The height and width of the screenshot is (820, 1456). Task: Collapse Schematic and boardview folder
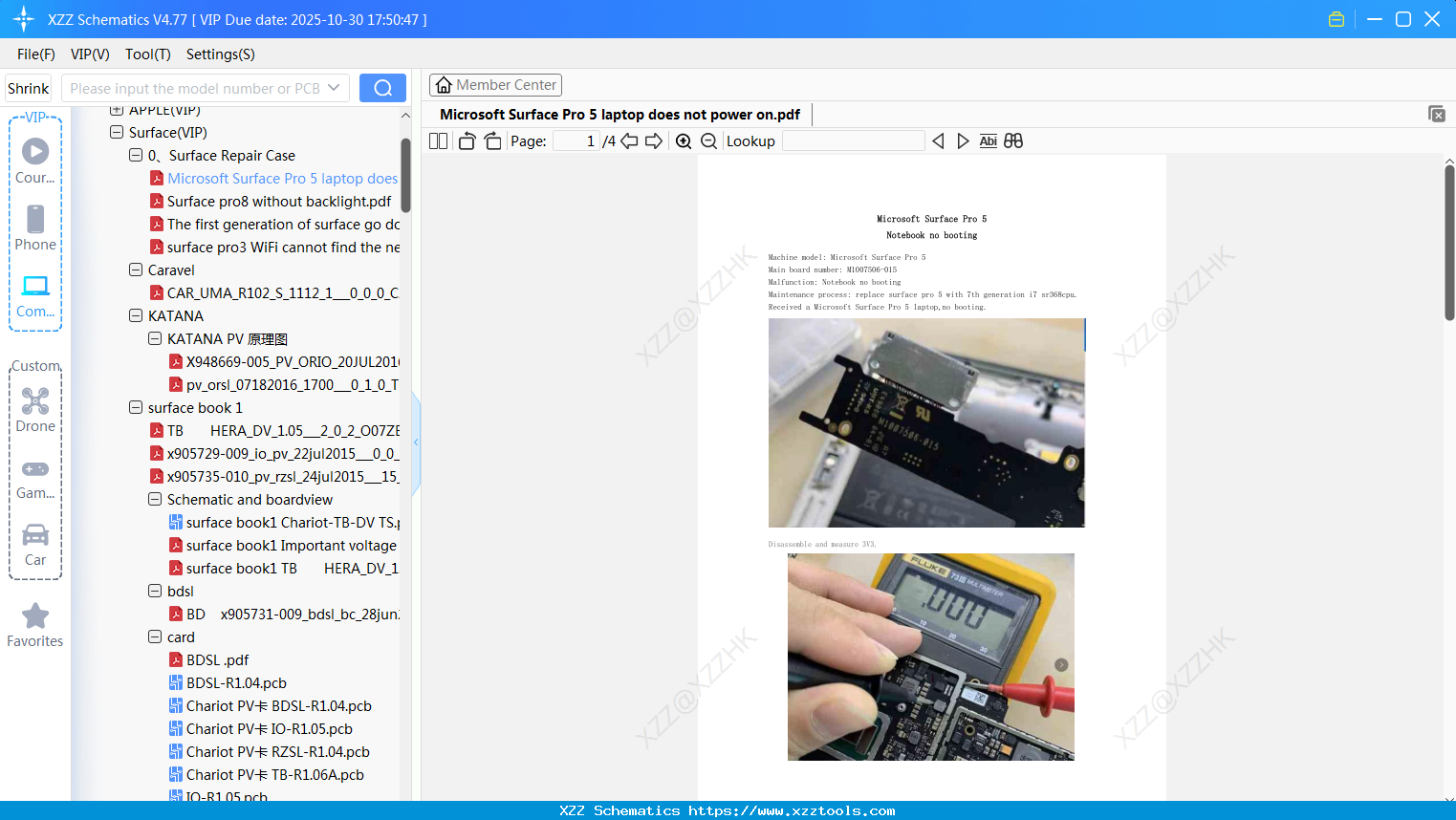pos(155,499)
